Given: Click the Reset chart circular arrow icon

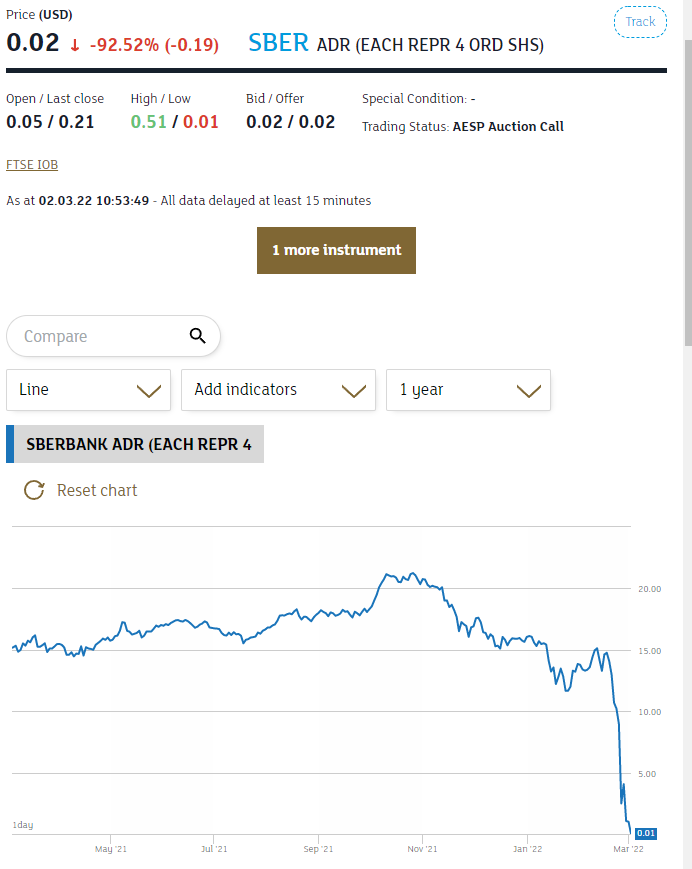Looking at the screenshot, I should pyautogui.click(x=34, y=490).
